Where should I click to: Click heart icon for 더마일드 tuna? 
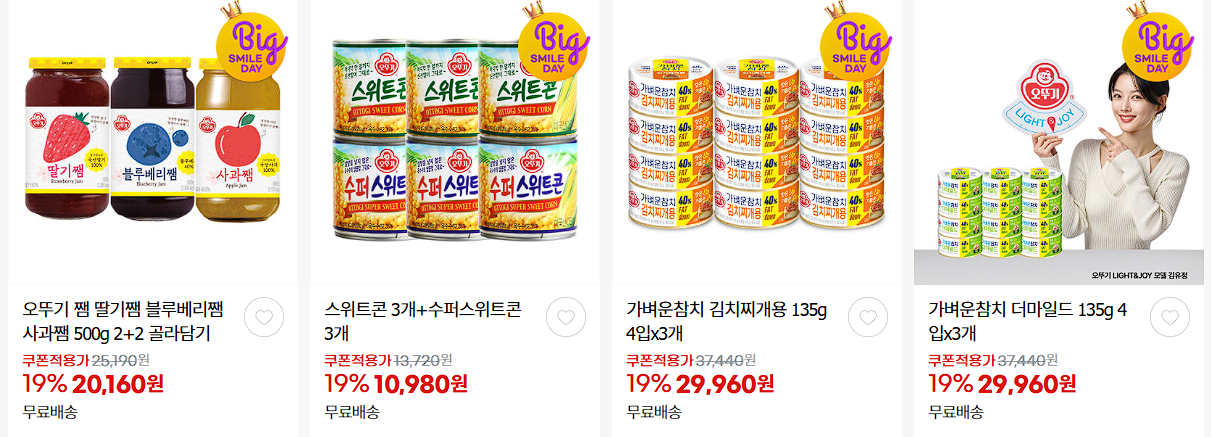click(x=1170, y=317)
